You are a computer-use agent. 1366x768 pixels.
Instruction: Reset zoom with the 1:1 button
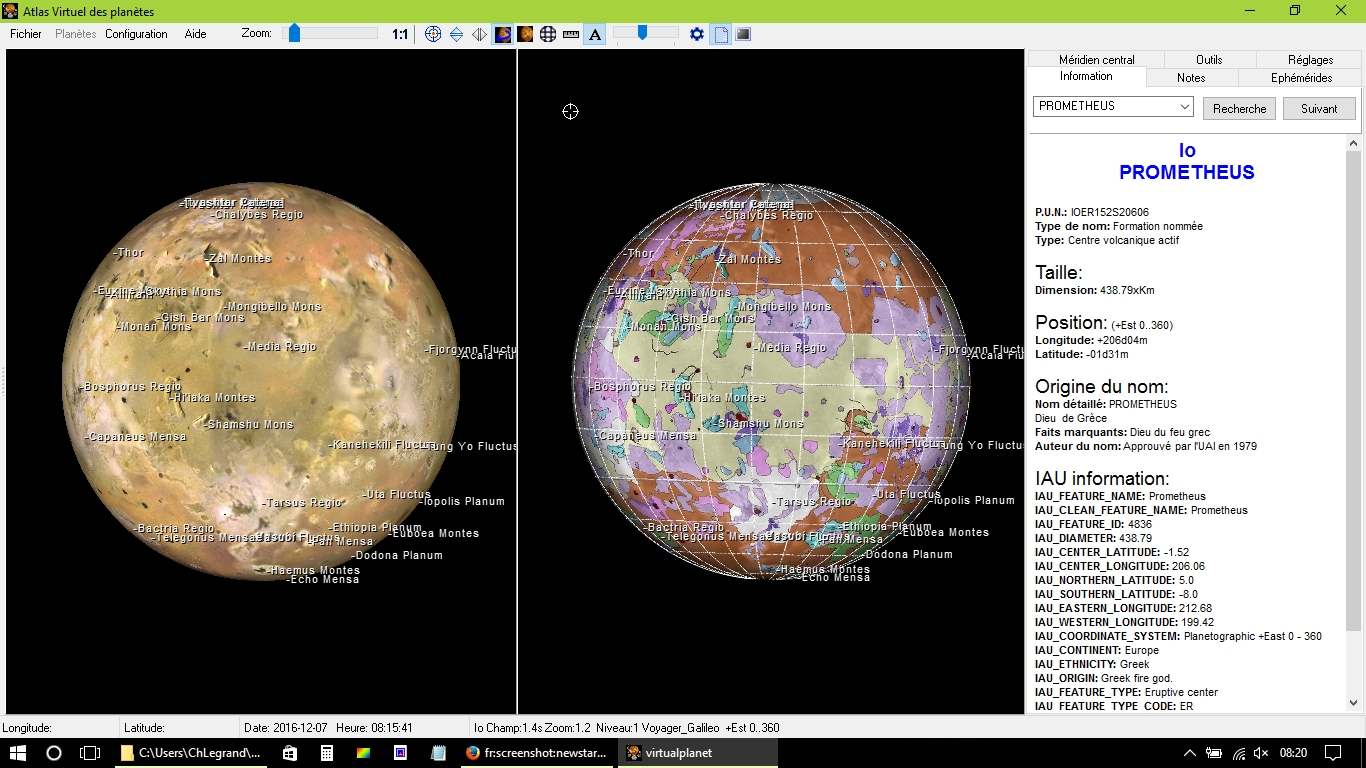coord(400,34)
